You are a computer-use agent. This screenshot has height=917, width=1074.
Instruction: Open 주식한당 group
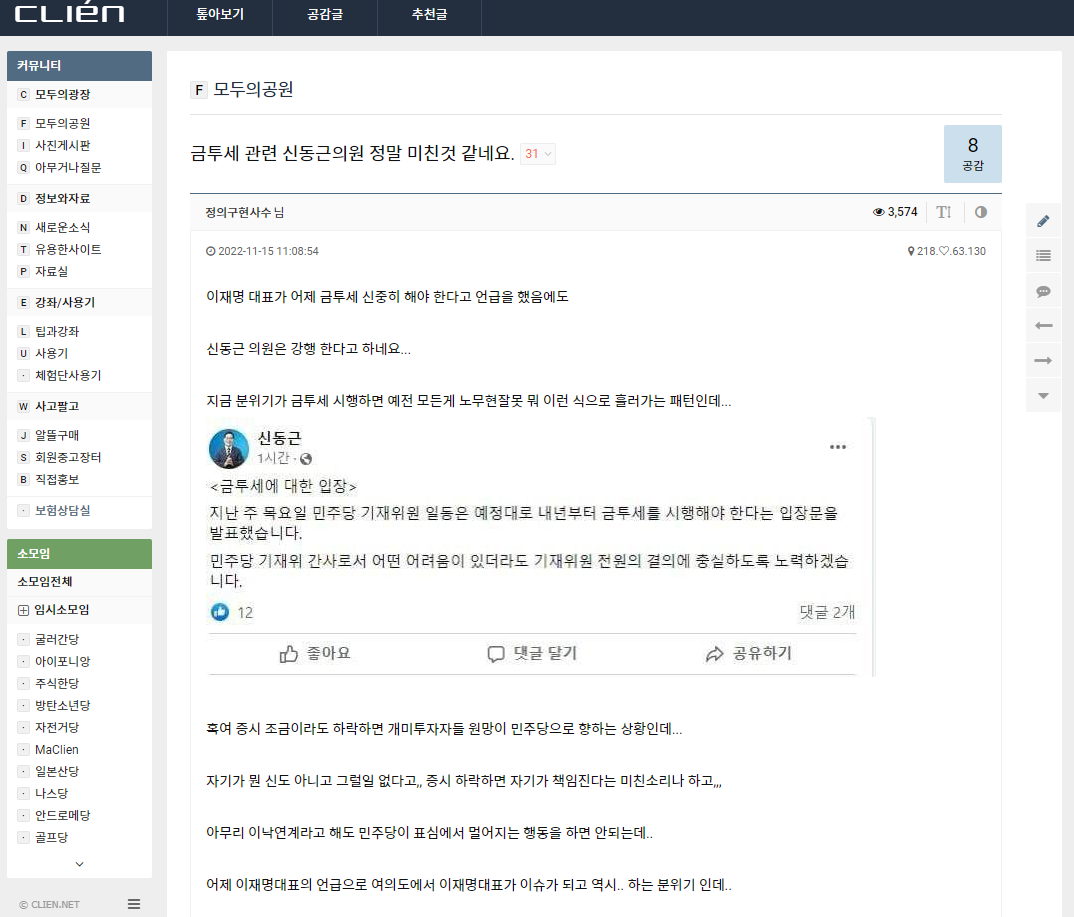point(57,683)
